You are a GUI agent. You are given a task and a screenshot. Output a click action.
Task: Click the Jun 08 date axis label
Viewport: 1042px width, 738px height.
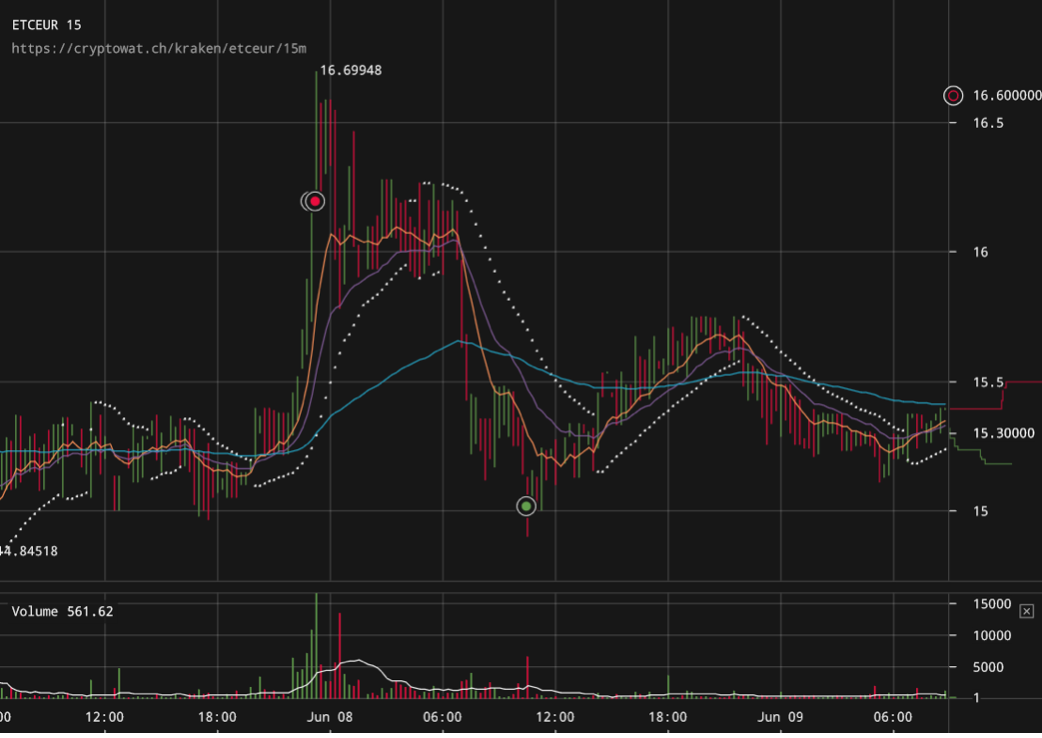[x=330, y=717]
